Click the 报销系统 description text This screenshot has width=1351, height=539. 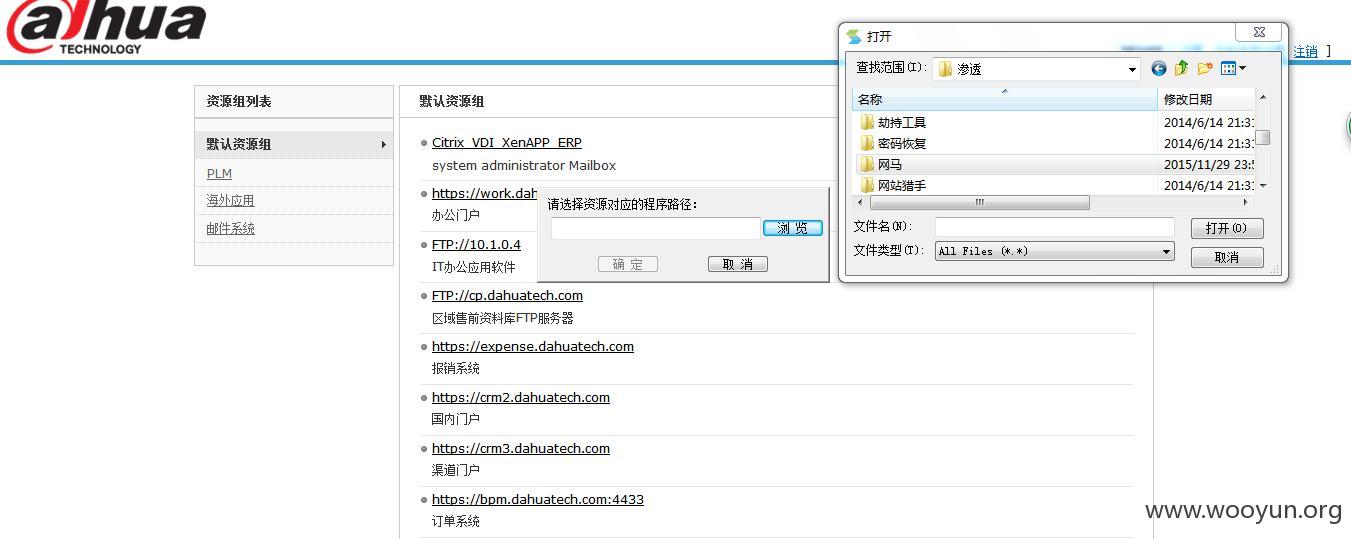[456, 368]
